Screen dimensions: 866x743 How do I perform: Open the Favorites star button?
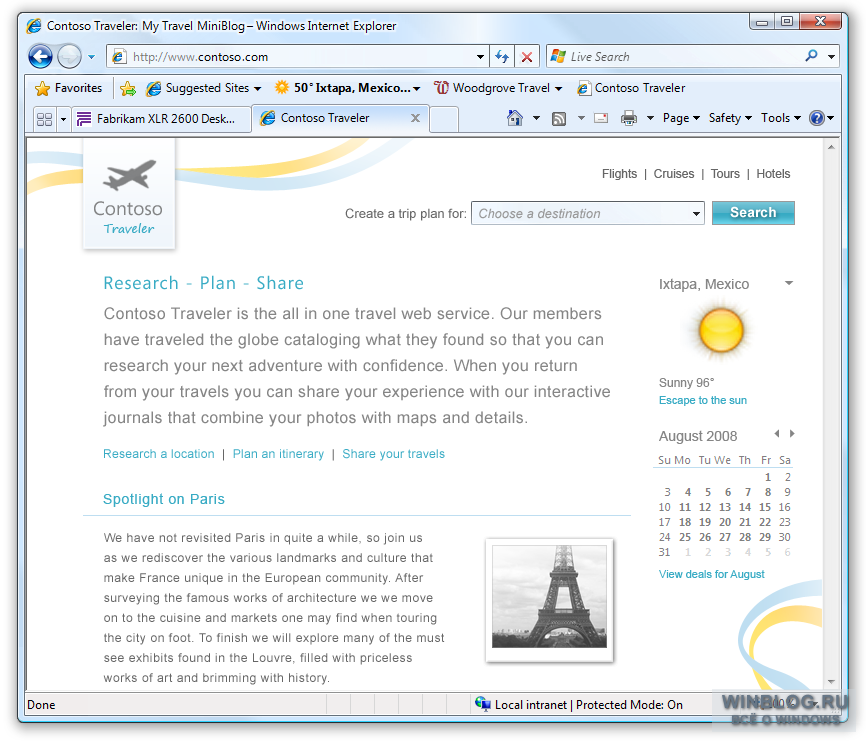[x=68, y=88]
